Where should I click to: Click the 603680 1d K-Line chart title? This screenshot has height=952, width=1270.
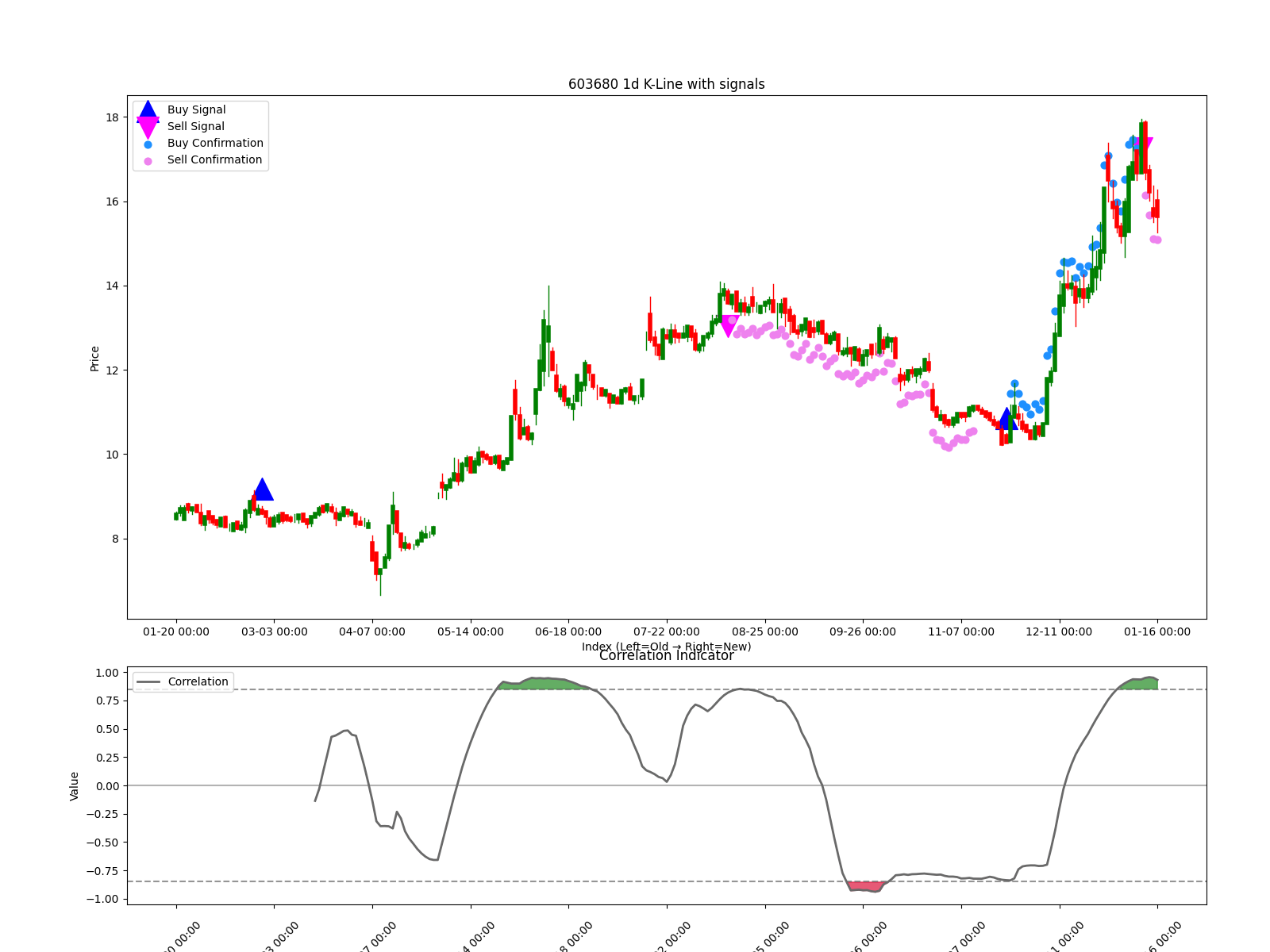[x=667, y=83]
